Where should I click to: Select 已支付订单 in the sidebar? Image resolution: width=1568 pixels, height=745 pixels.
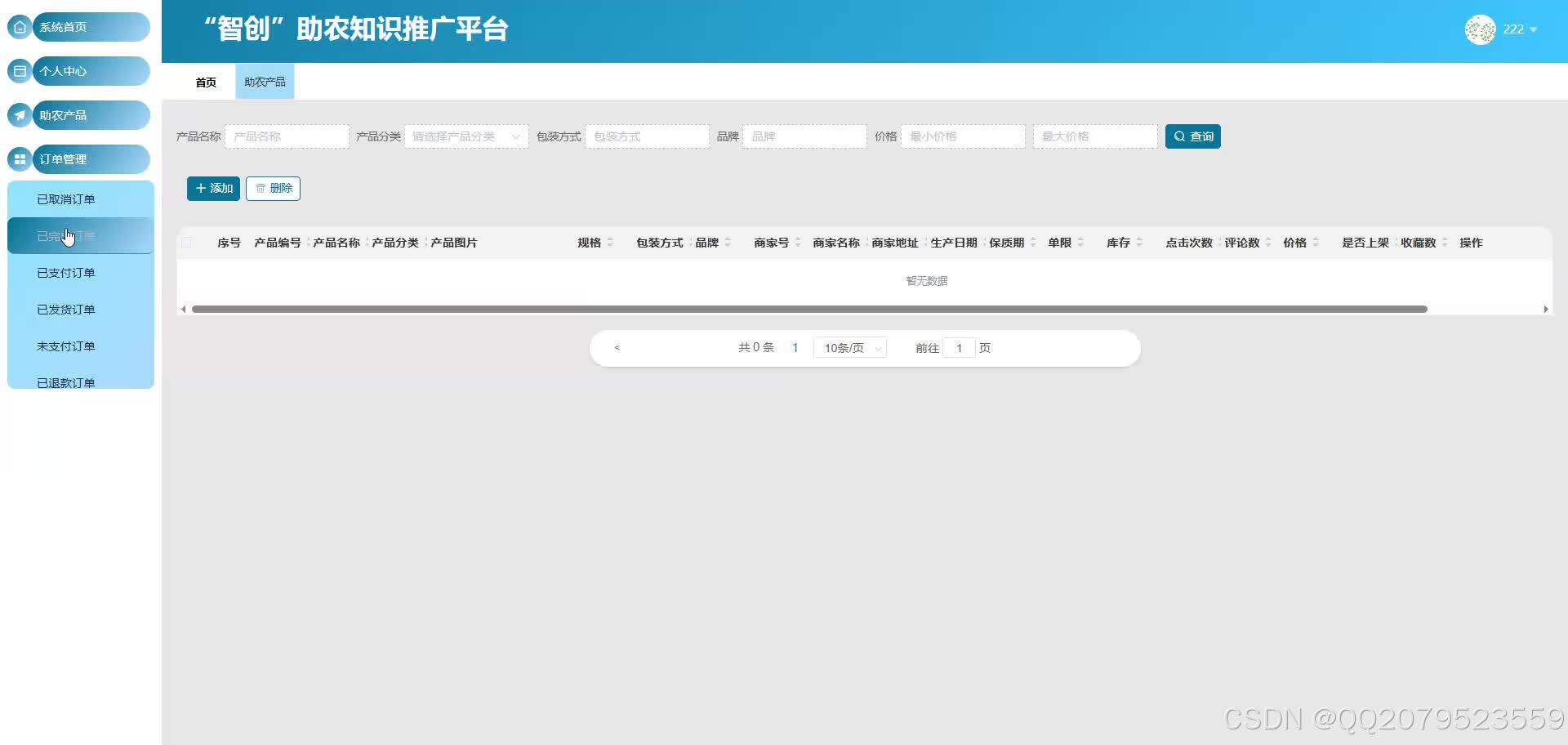tap(81, 273)
